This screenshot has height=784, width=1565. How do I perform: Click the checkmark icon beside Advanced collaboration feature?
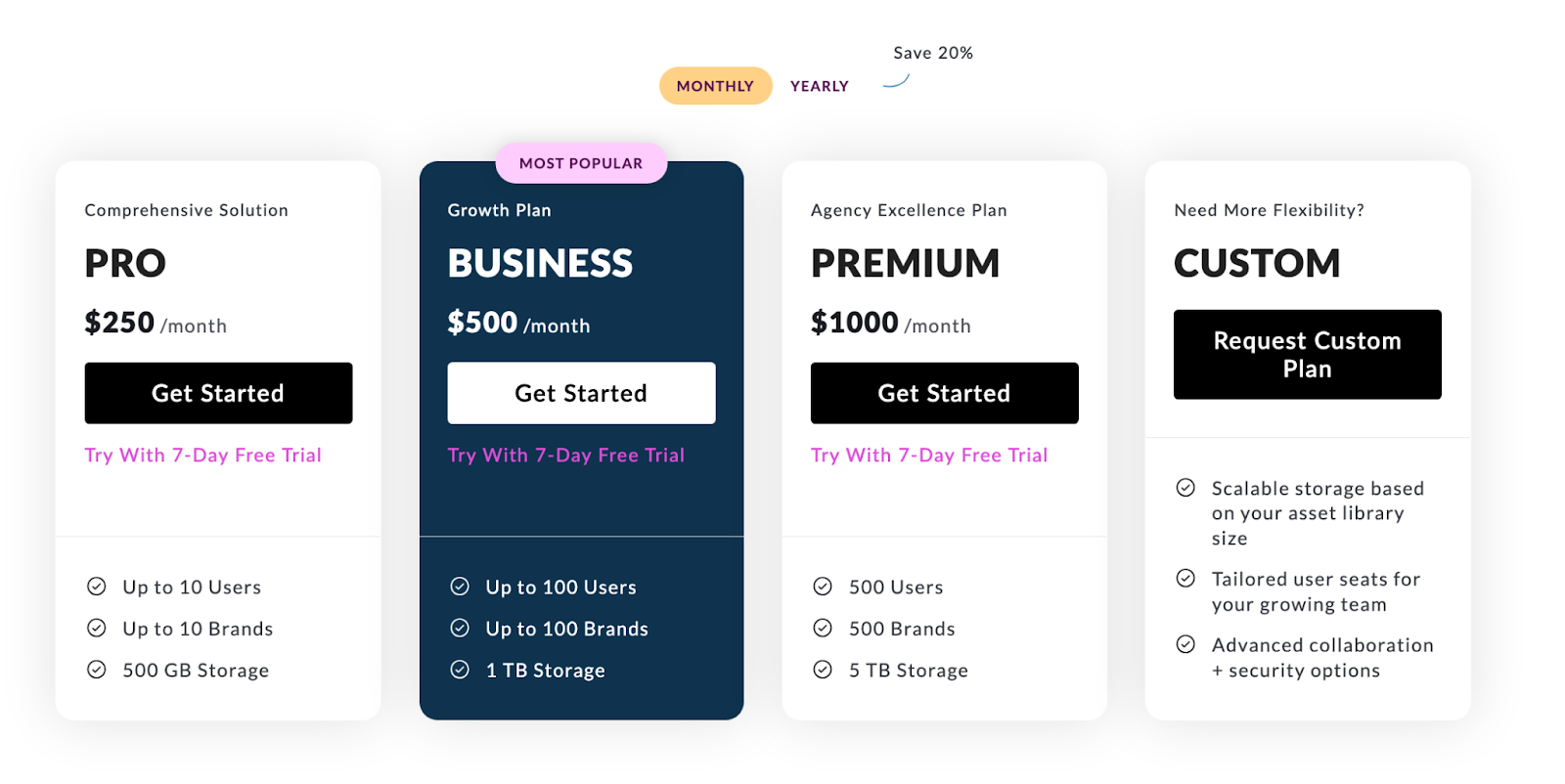coord(1185,645)
